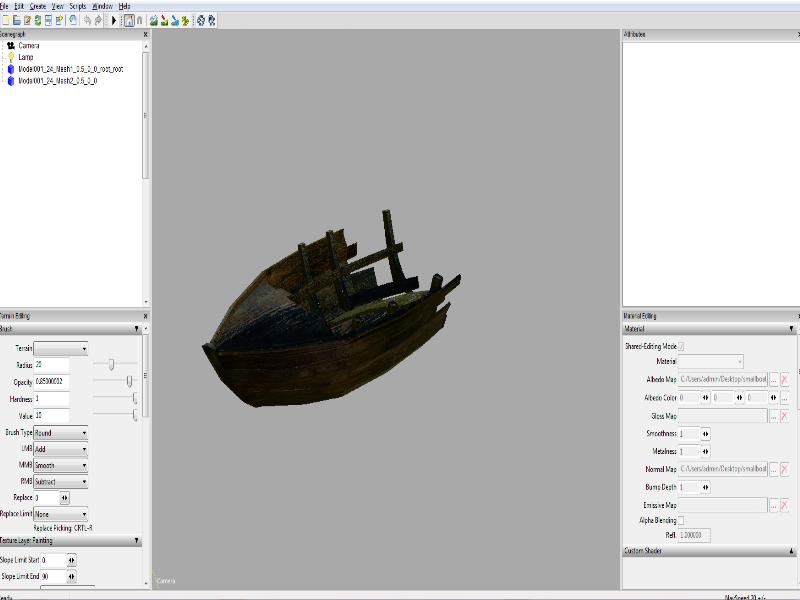Click the New scene icon in toolbar

[x=6, y=20]
